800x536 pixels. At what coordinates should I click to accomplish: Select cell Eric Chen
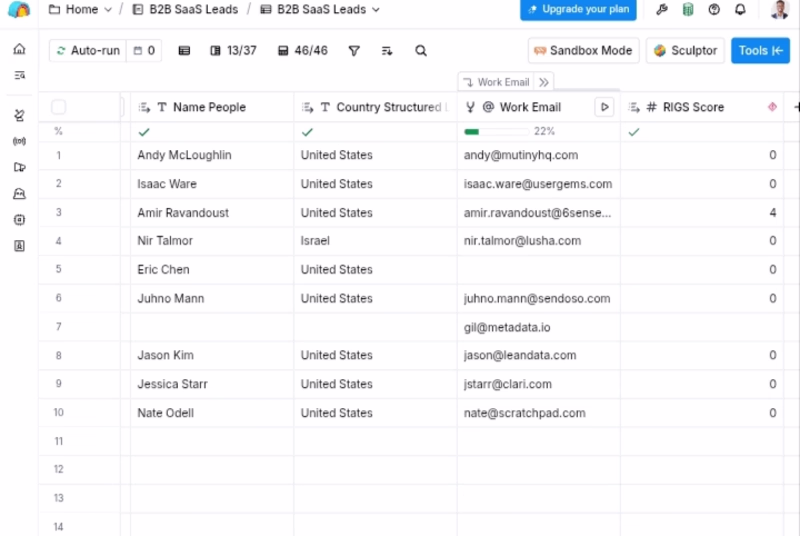212,269
